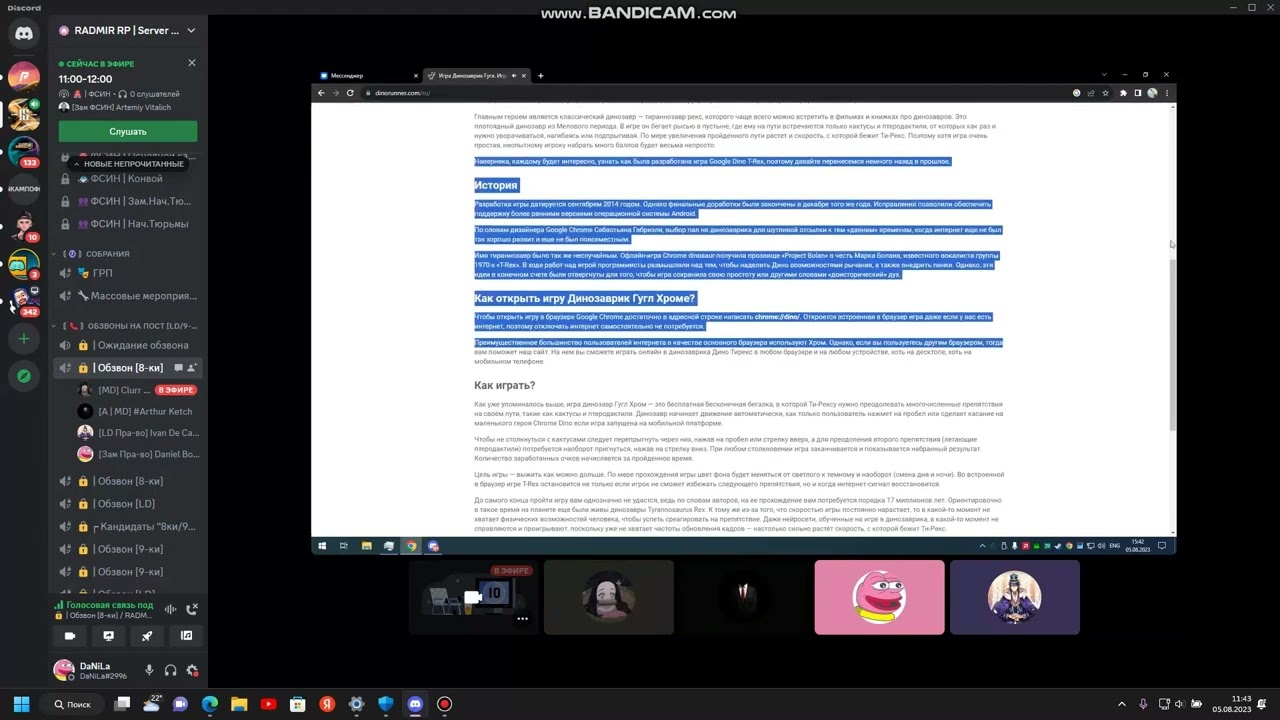This screenshot has height=720, width=1280.
Task: Open the soundboard button
Action: pyautogui.click(x=186, y=635)
